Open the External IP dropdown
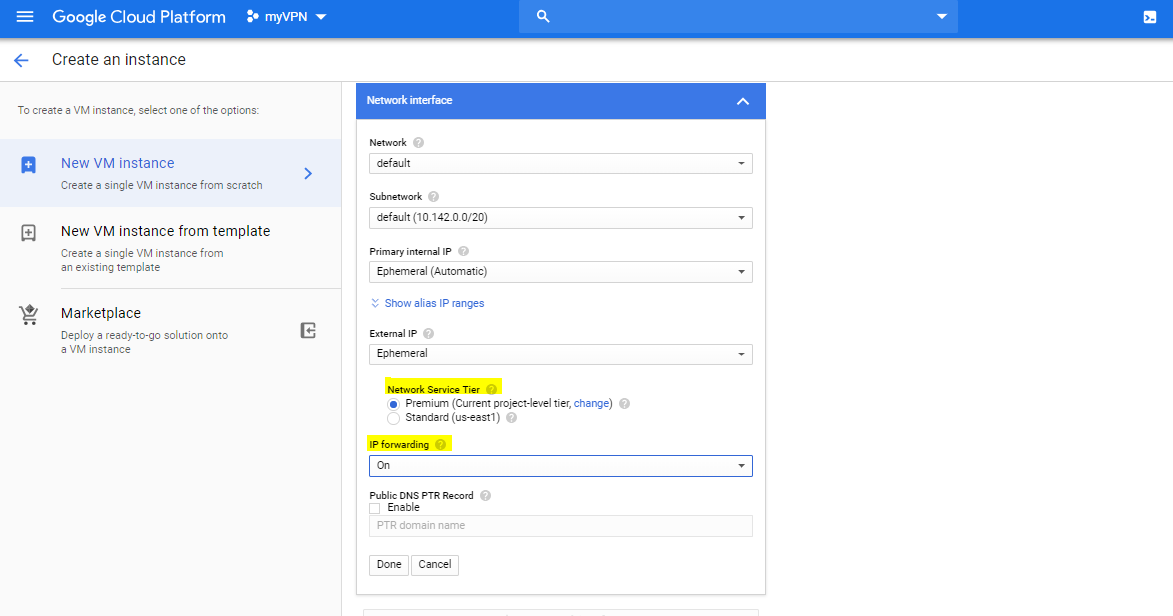 [561, 354]
